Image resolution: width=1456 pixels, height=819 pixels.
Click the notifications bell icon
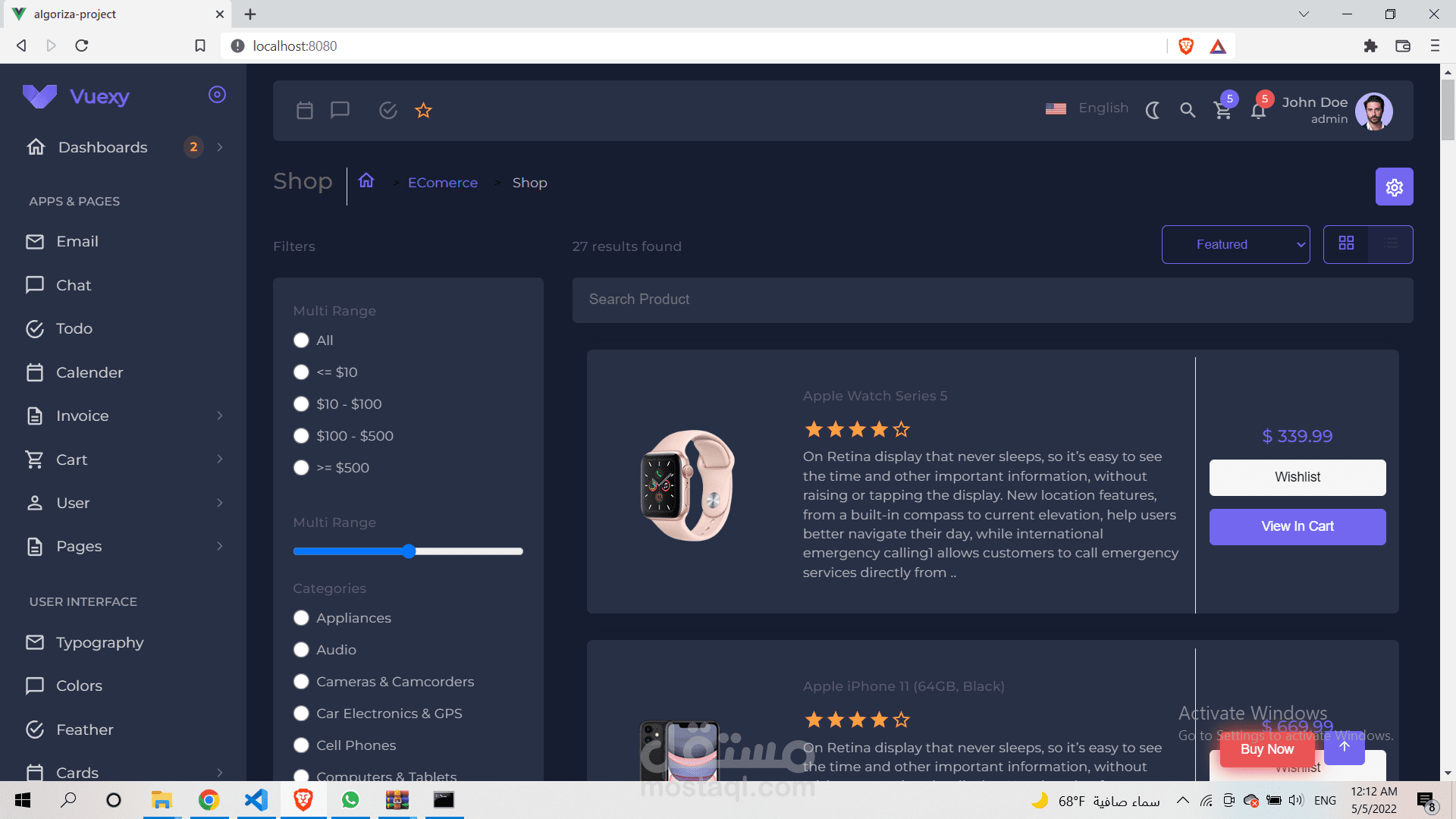[1258, 111]
